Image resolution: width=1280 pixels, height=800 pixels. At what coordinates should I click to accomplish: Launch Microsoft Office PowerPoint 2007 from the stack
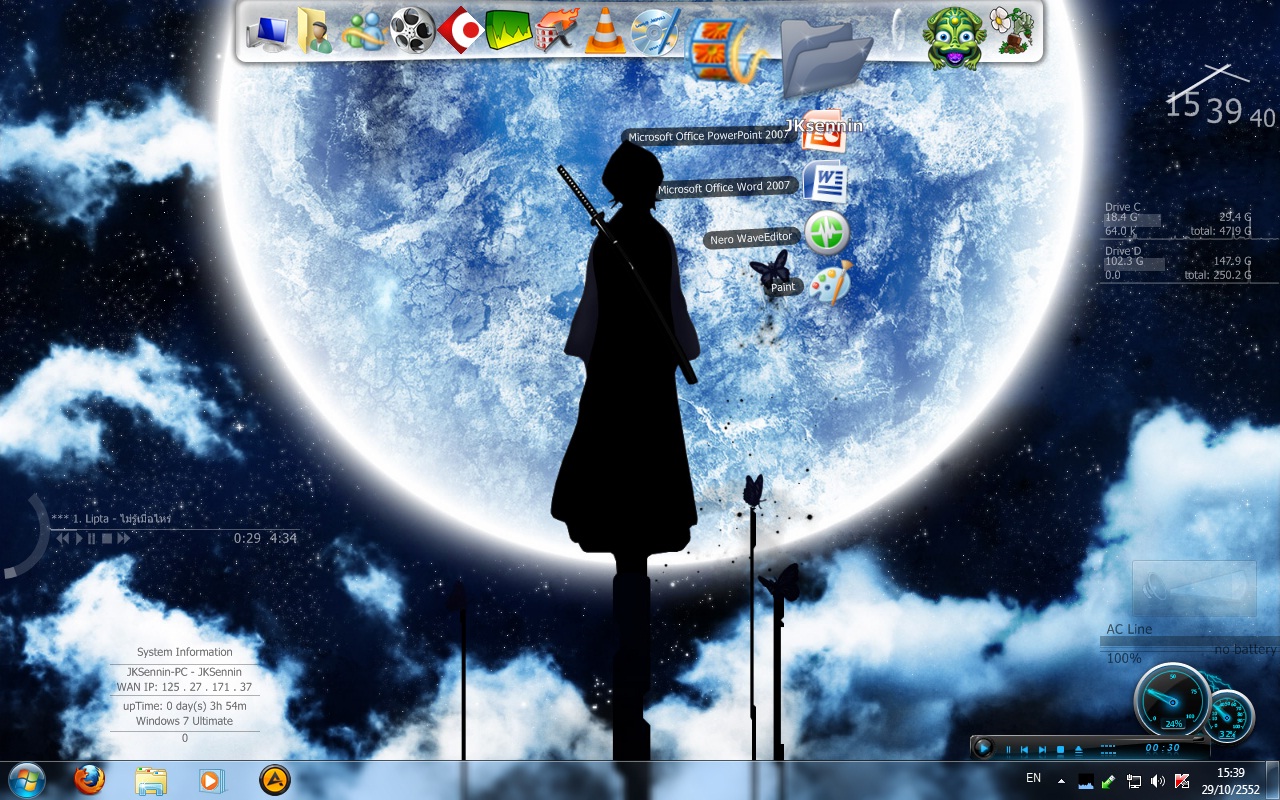pyautogui.click(x=825, y=133)
